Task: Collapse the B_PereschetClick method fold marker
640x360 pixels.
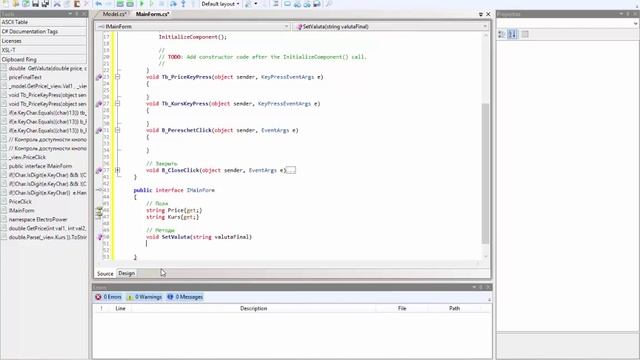Action: coord(118,131)
